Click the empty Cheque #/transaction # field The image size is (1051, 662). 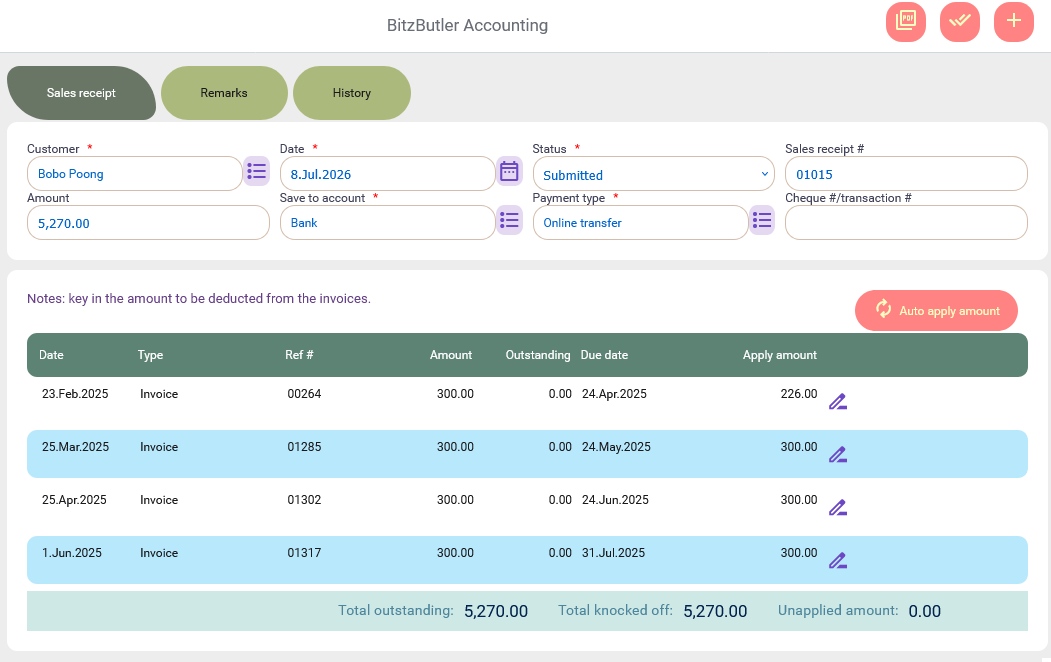point(906,222)
